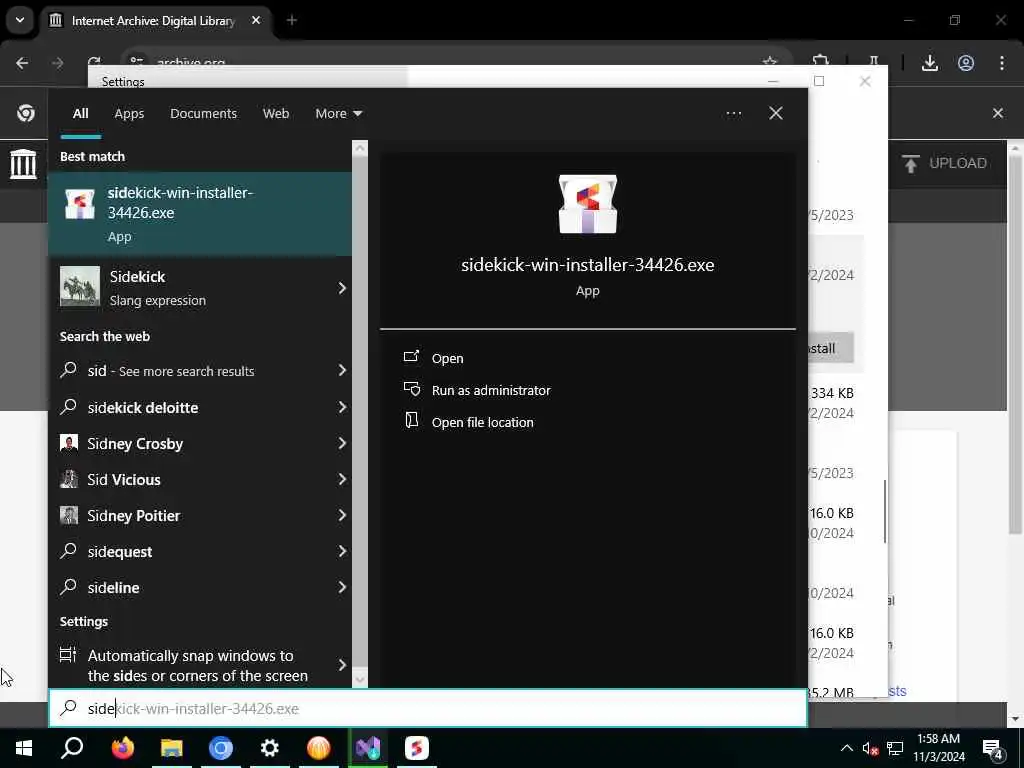Open the search options ellipsis menu
Image resolution: width=1024 pixels, height=768 pixels.
tap(733, 114)
